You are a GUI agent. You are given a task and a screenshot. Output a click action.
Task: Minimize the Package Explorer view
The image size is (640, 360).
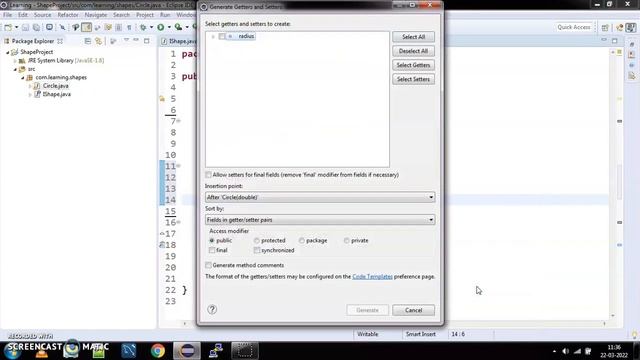[x=136, y=40]
